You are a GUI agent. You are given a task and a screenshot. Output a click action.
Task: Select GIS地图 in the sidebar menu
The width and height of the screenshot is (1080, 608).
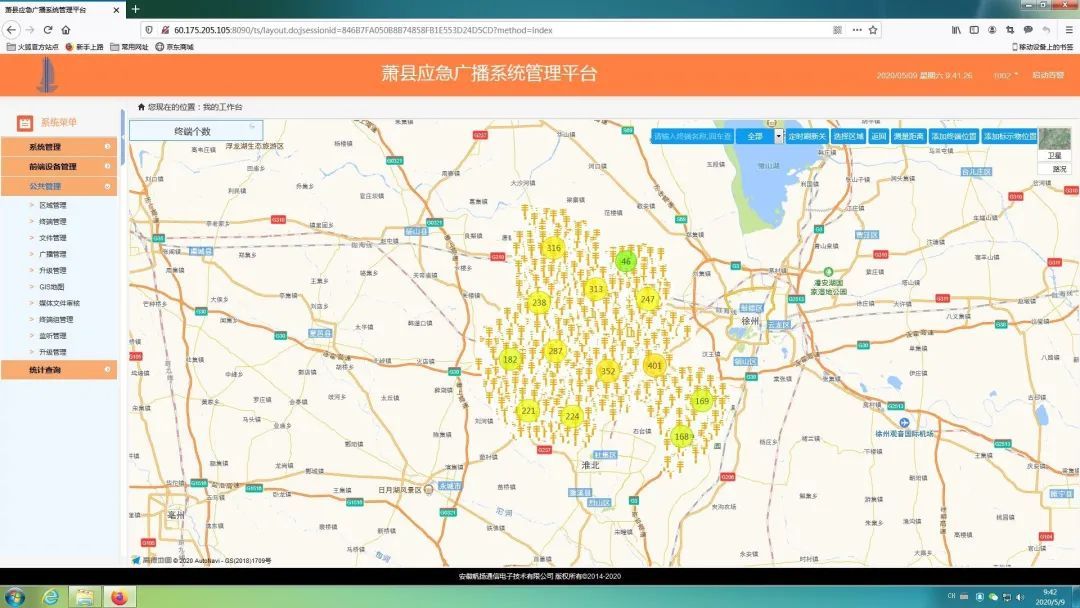coord(52,287)
